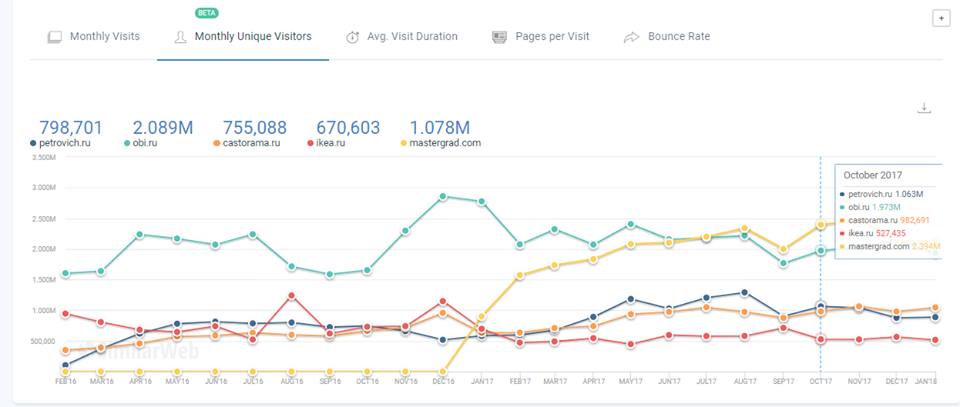Image resolution: width=960 pixels, height=407 pixels.
Task: Click the Monthly Unique Visitors person icon
Action: coord(181,37)
